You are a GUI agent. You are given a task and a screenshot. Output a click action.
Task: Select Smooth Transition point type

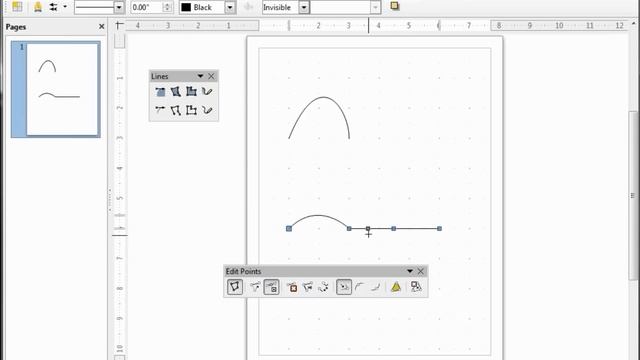pos(360,287)
